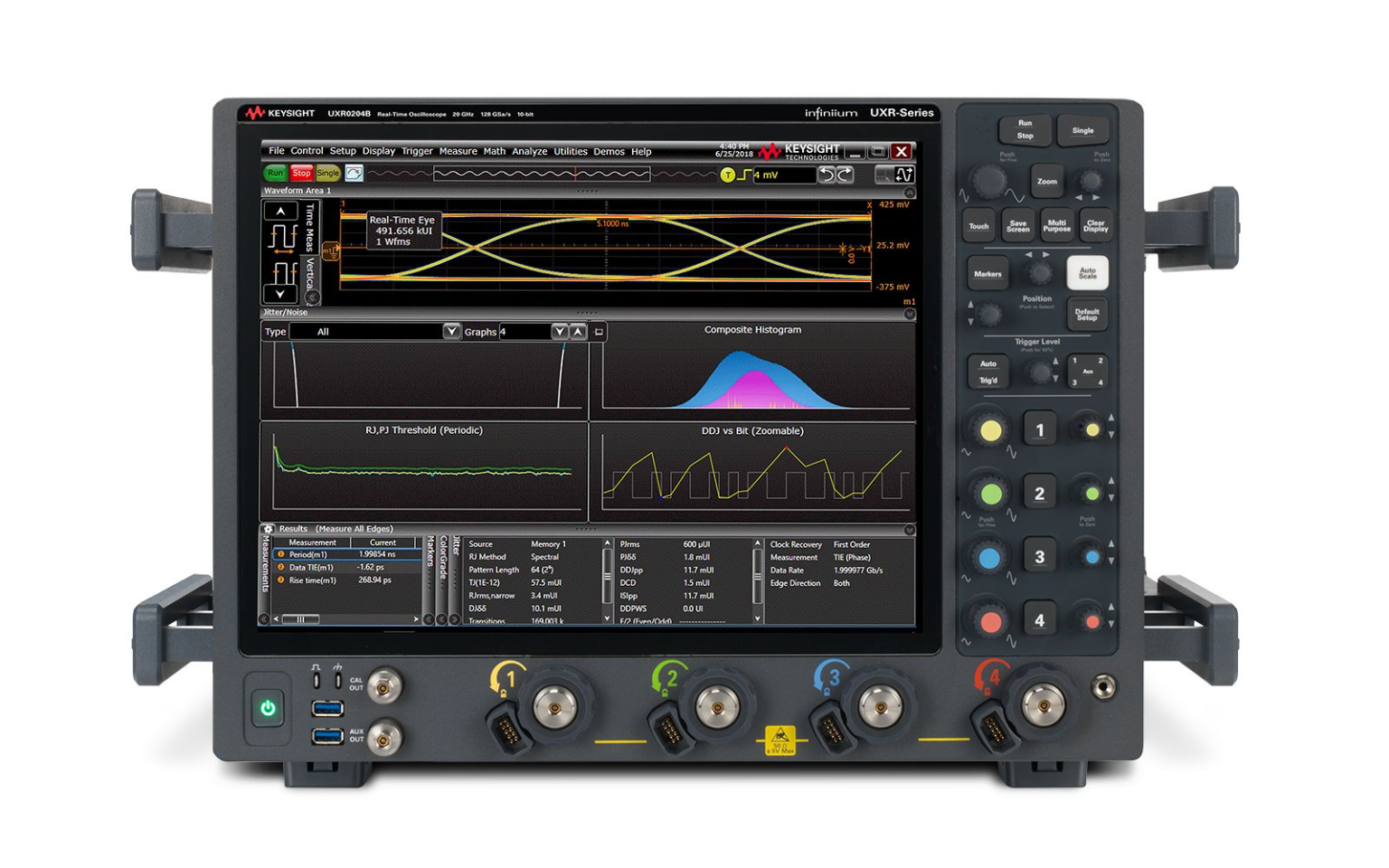Open the Type dropdown set to All

[451, 332]
